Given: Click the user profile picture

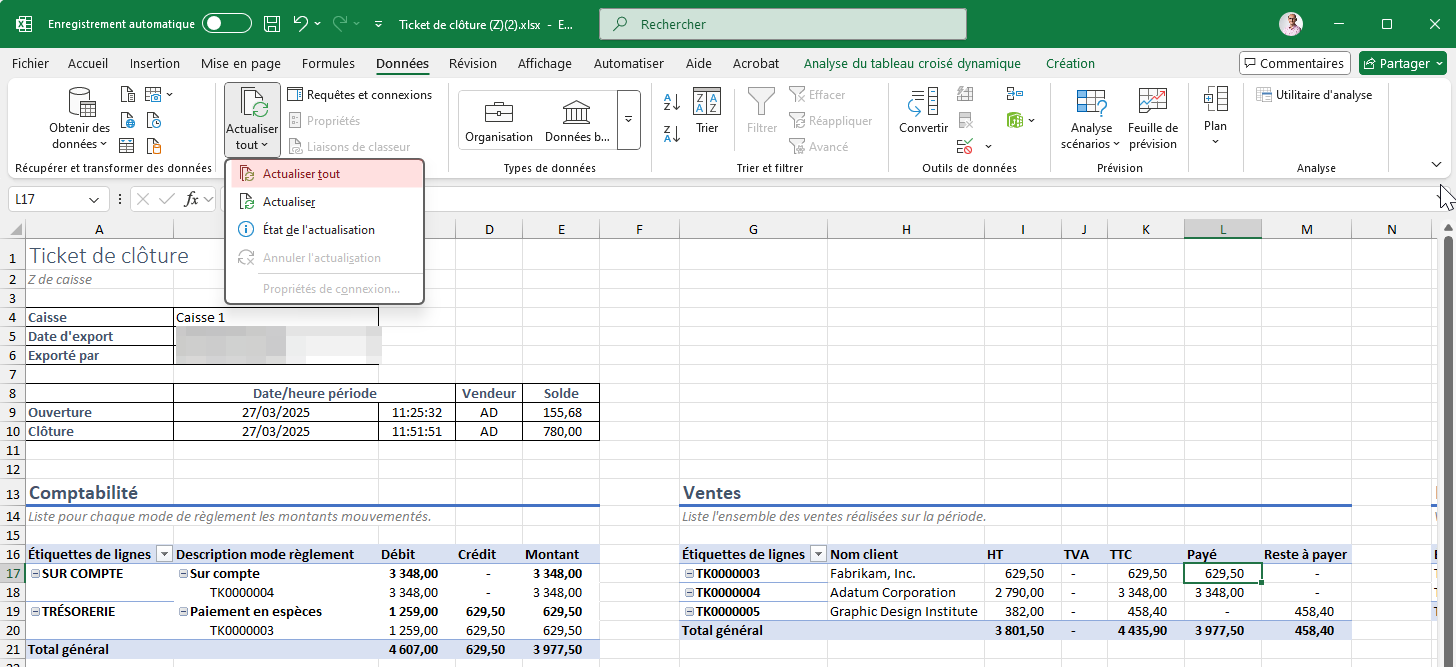Looking at the screenshot, I should click(1291, 24).
